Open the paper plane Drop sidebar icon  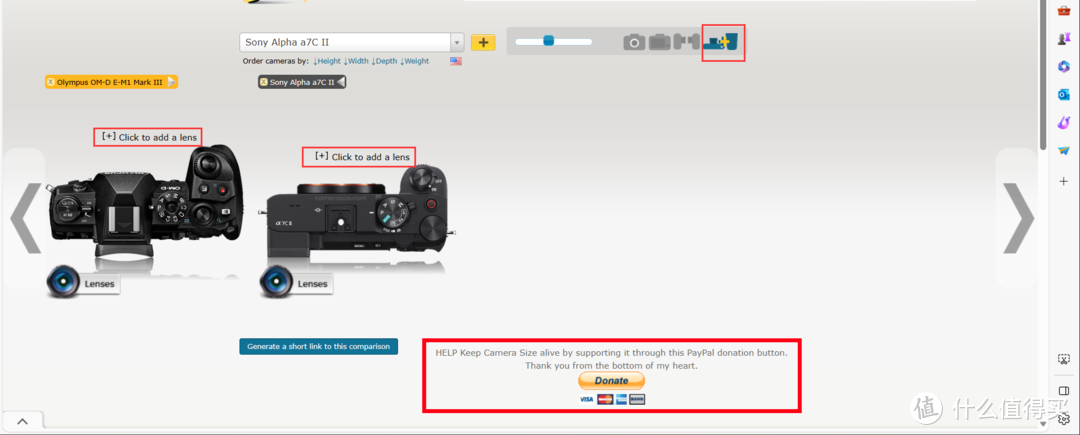click(1063, 150)
